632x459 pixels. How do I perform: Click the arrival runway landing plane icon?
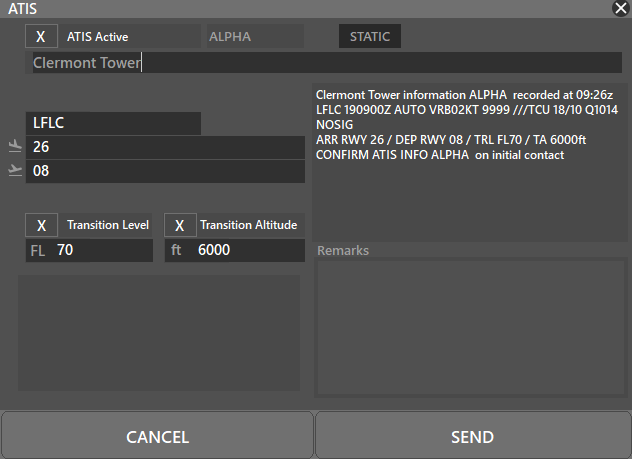(x=15, y=147)
